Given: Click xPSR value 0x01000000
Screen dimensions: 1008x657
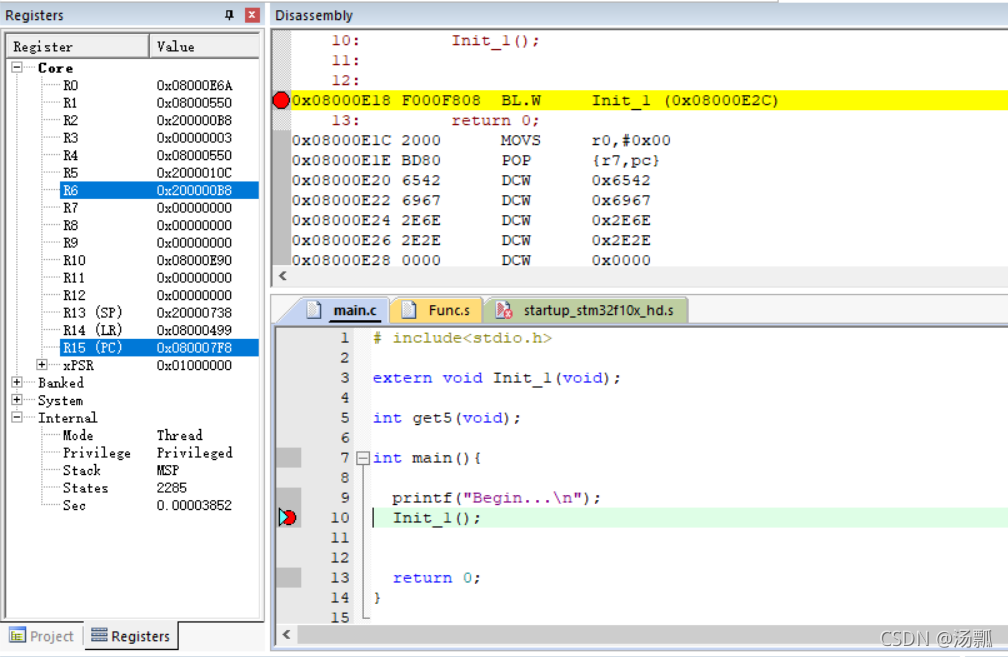Looking at the screenshot, I should click(194, 365).
